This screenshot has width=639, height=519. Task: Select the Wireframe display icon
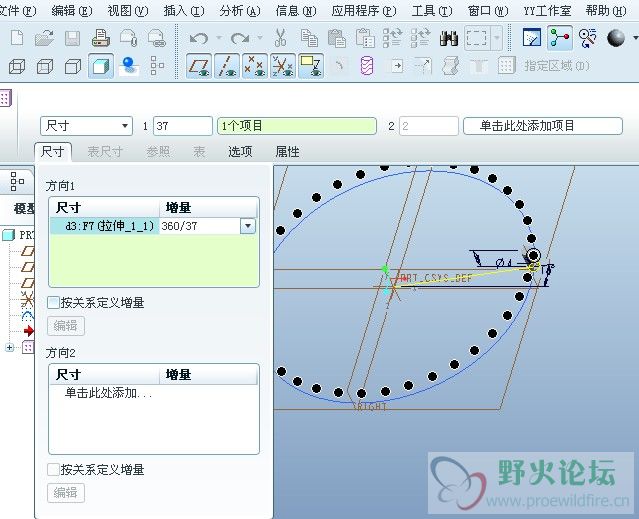pyautogui.click(x=17, y=66)
